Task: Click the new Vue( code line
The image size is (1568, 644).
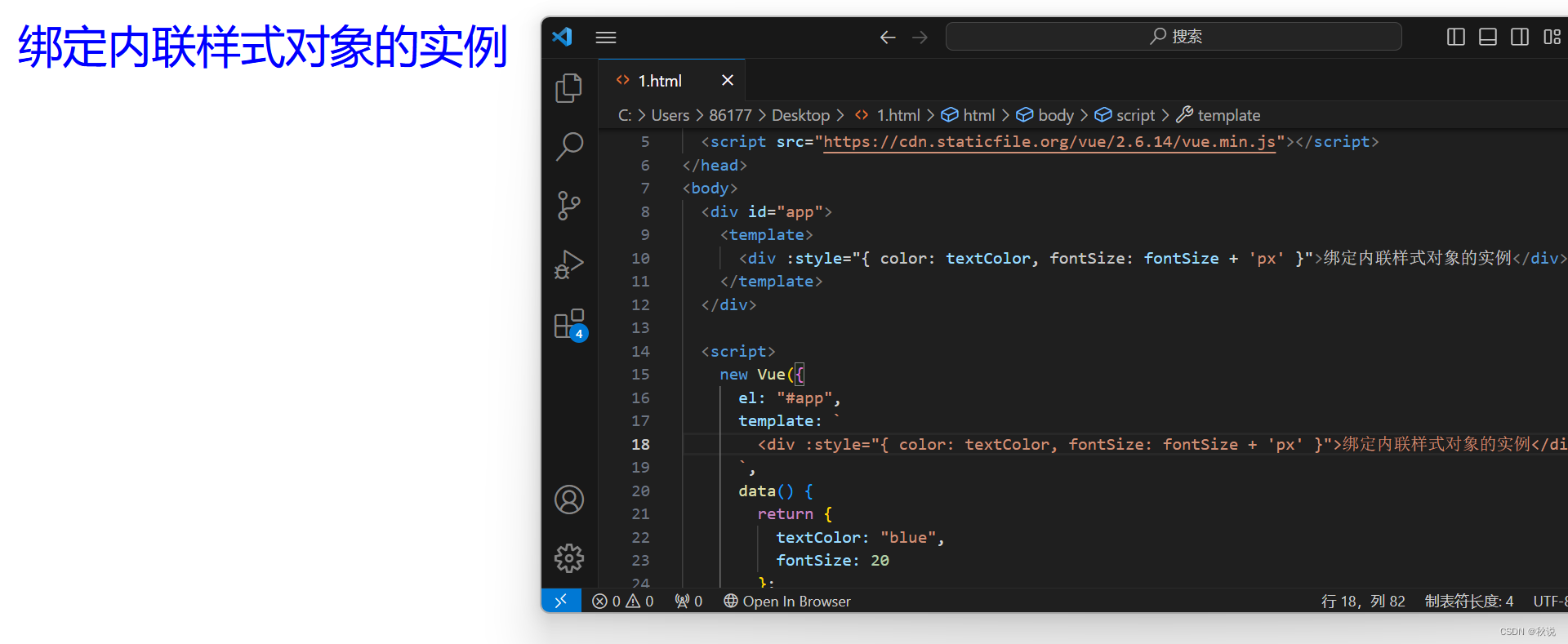Action: pos(761,375)
